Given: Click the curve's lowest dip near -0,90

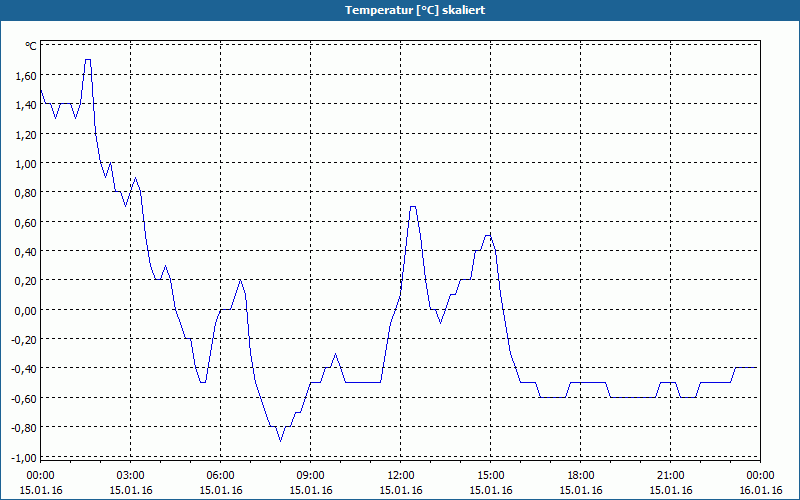Looking at the screenshot, I should 281,441.
